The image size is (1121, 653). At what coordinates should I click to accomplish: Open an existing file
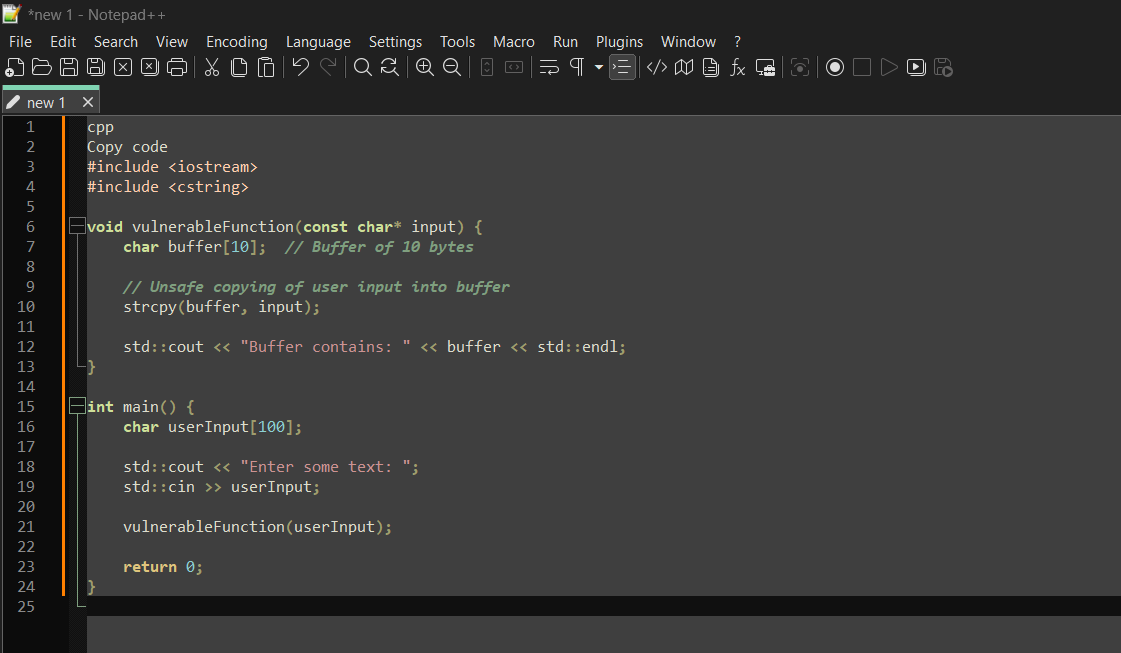[41, 67]
